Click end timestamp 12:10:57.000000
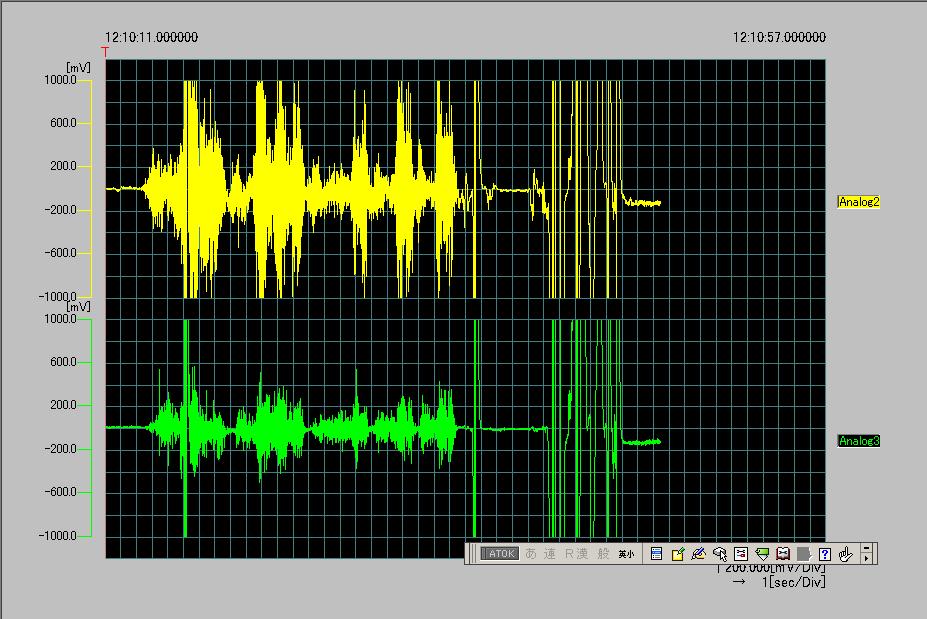This screenshot has height=619, width=927. point(779,37)
